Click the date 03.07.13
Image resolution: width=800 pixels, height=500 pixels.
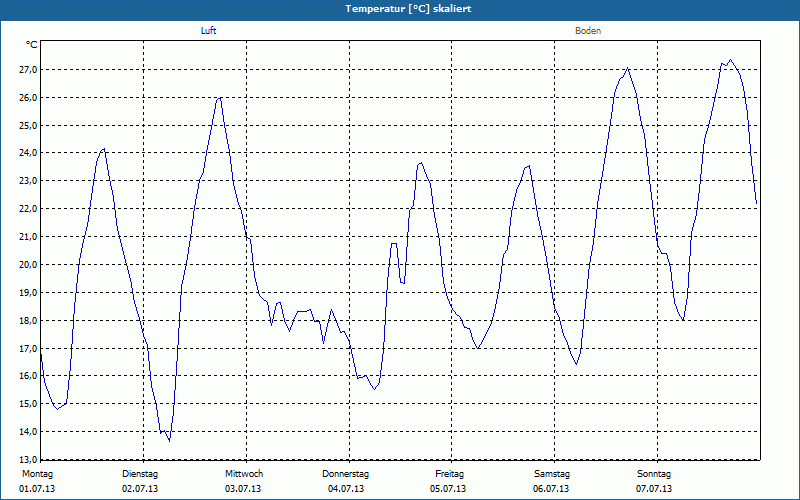click(243, 489)
